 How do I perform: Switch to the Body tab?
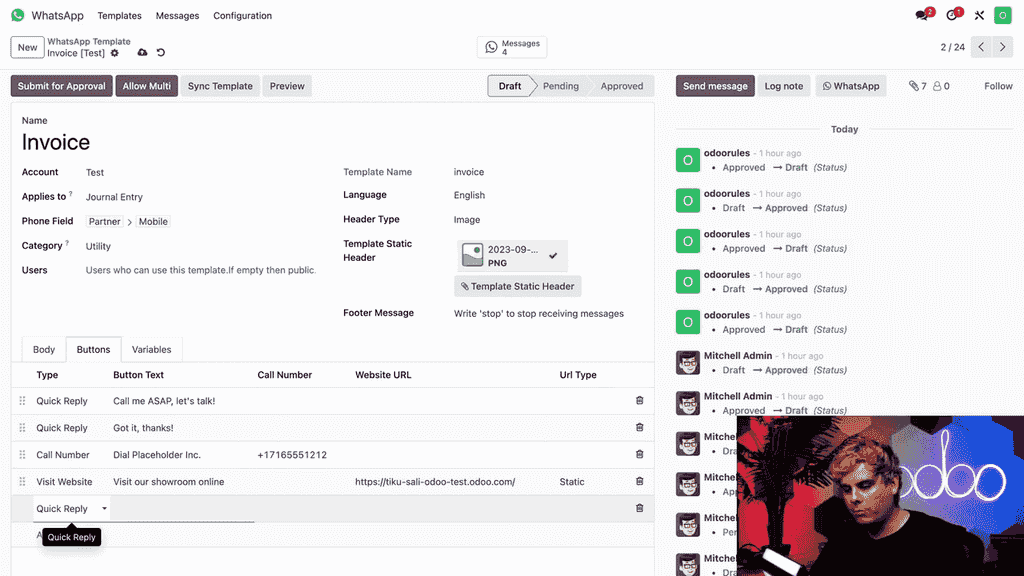point(44,350)
